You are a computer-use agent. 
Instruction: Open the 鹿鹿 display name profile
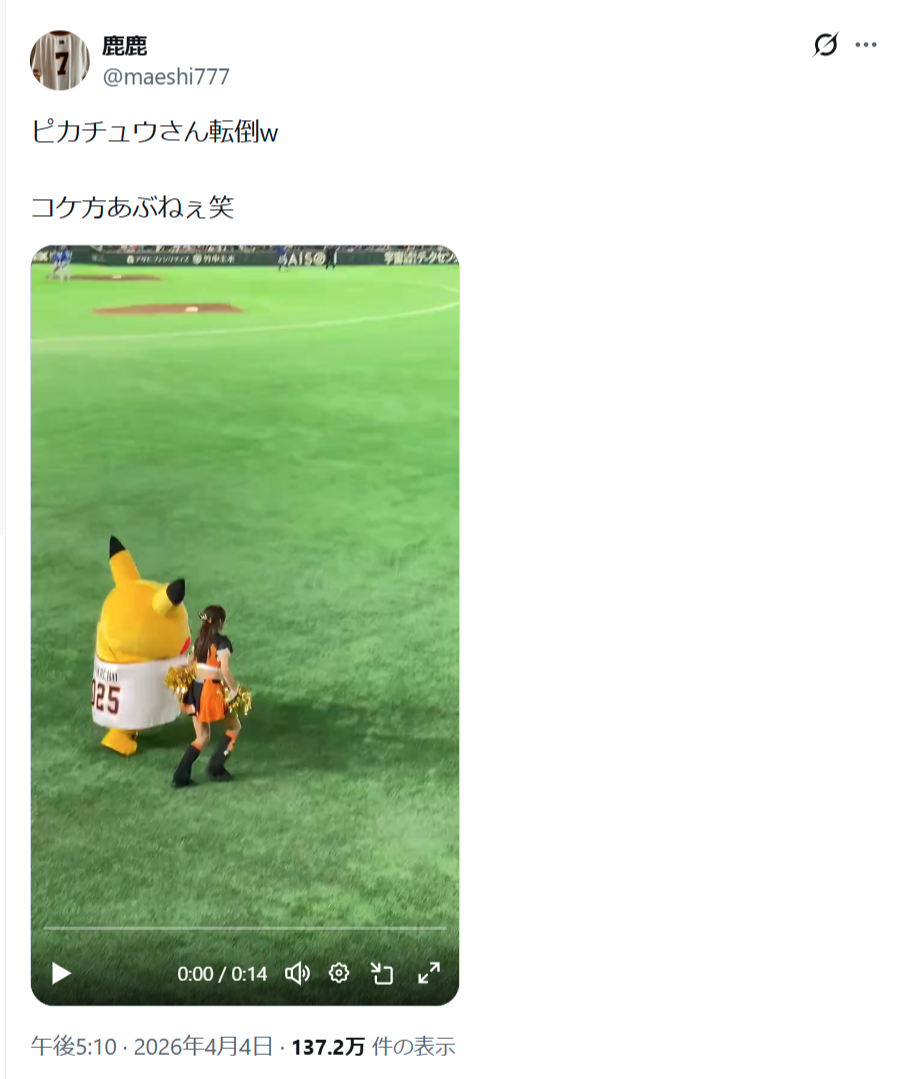(x=125, y=45)
